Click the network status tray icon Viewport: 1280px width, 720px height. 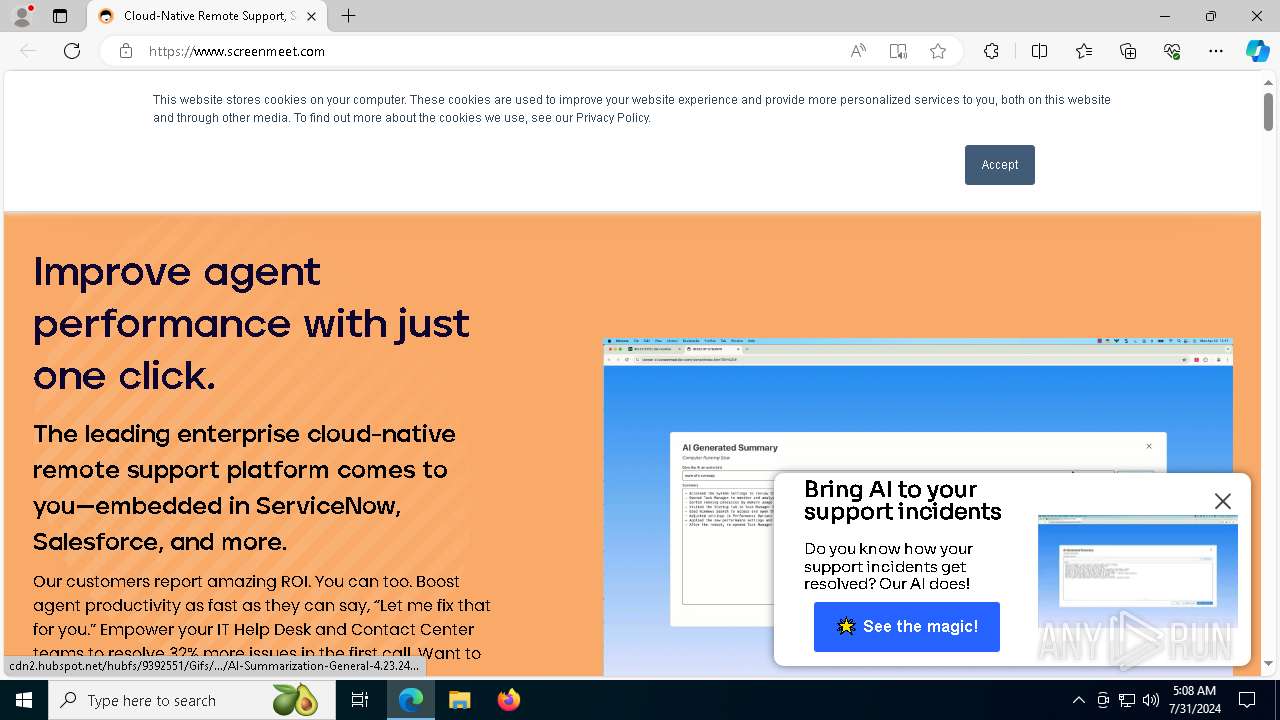pyautogui.click(x=1127, y=700)
